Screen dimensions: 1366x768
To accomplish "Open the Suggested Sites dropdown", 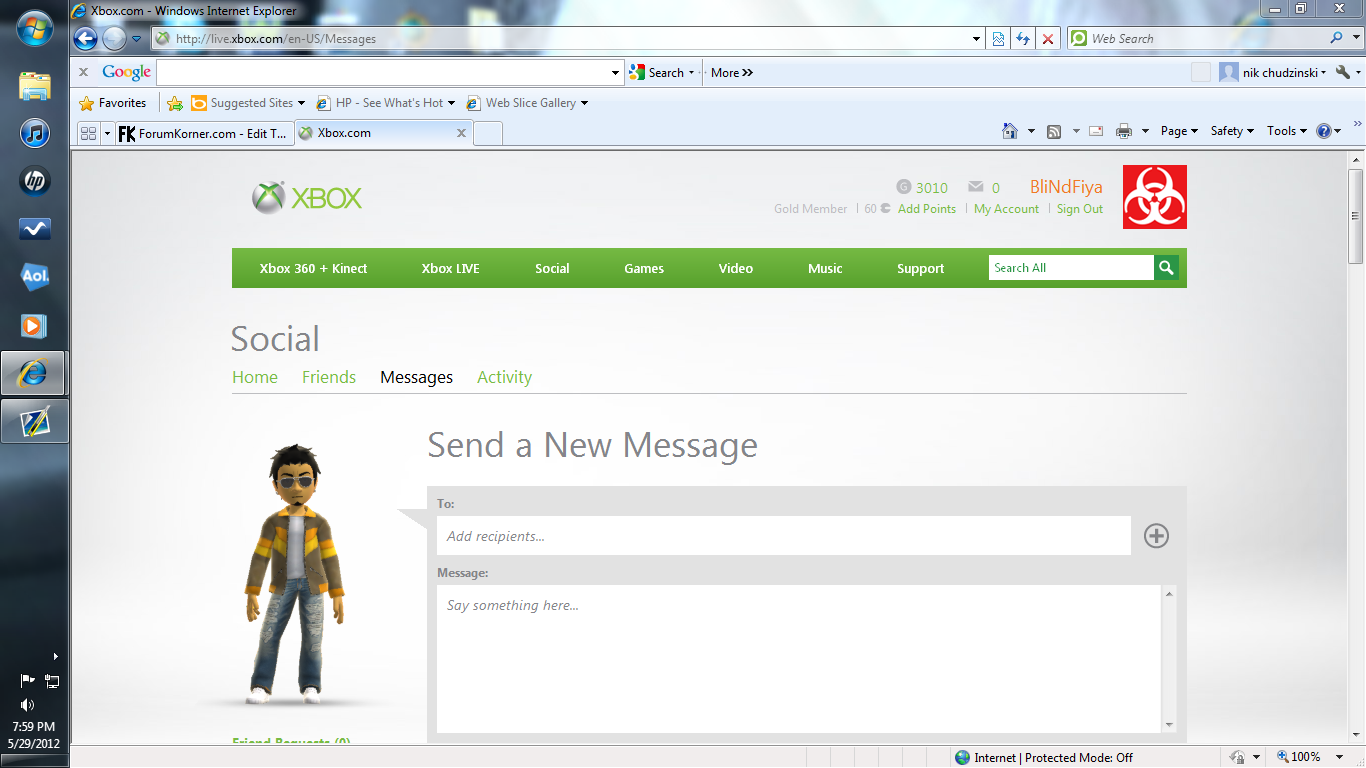I will click(x=301, y=103).
